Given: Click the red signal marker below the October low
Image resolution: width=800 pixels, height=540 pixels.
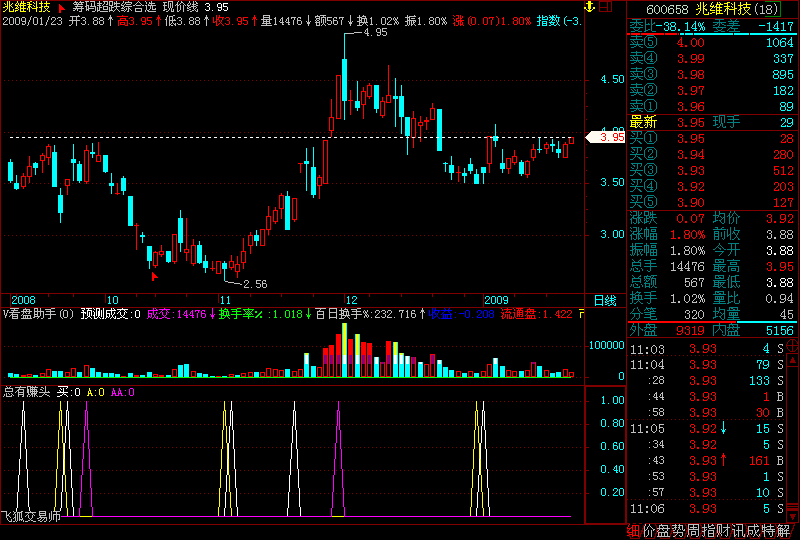Looking at the screenshot, I should click(x=154, y=276).
